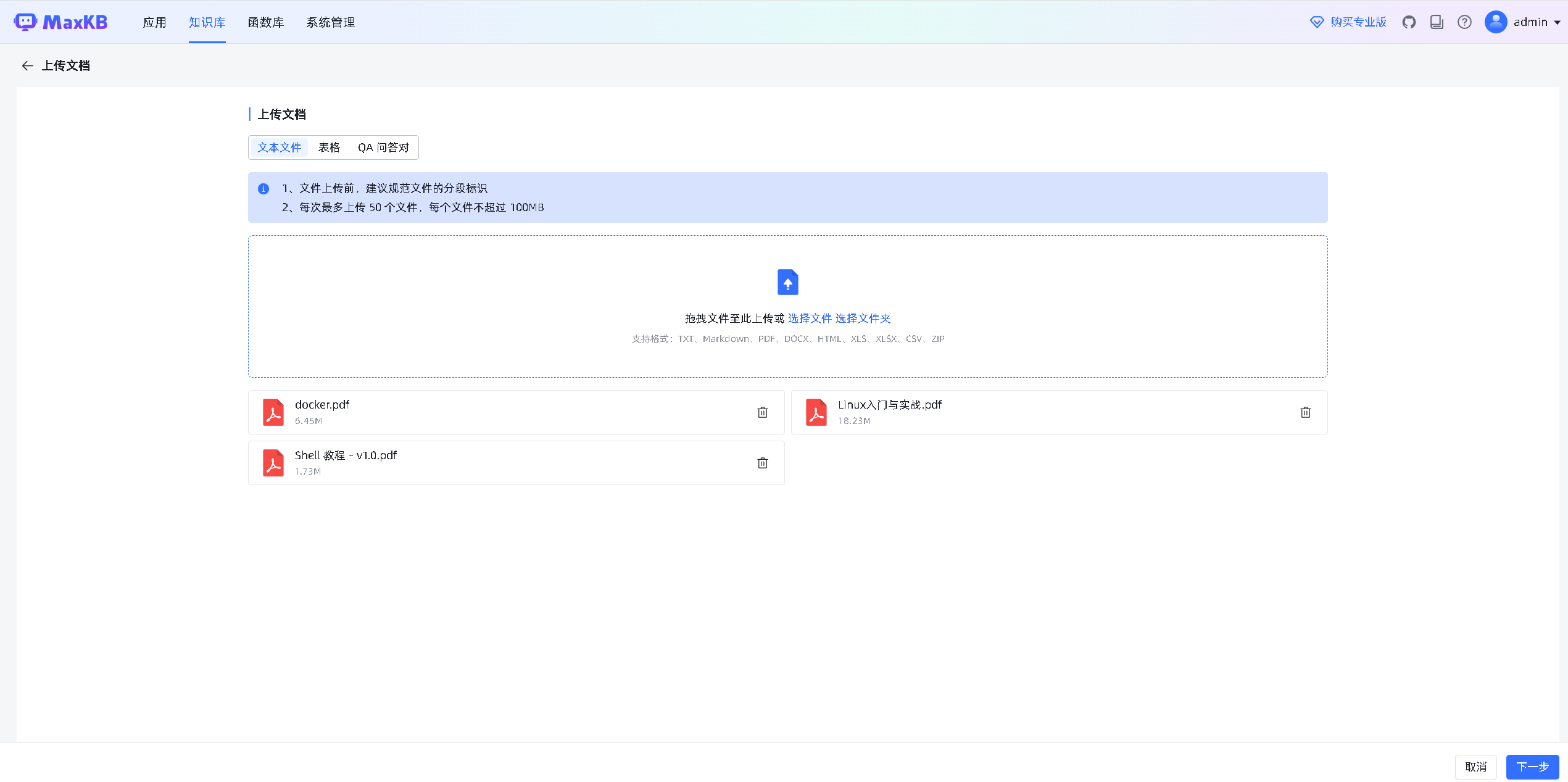Select the 文本文件 file type option
Viewport: 1568px width, 782px height.
[x=279, y=148]
